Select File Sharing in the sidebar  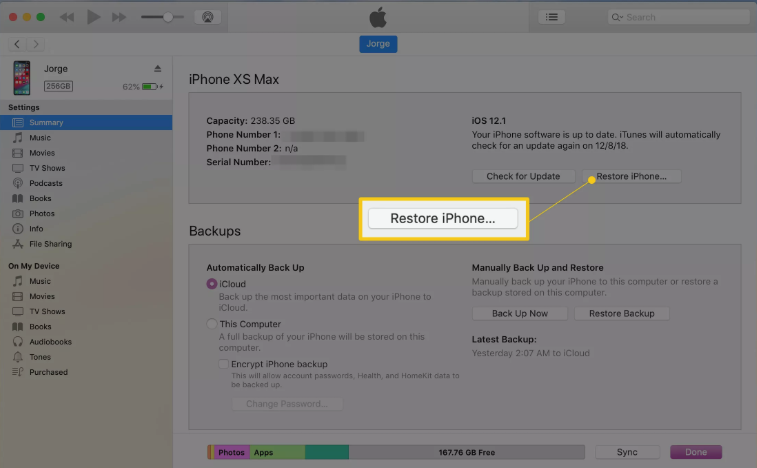pos(50,244)
